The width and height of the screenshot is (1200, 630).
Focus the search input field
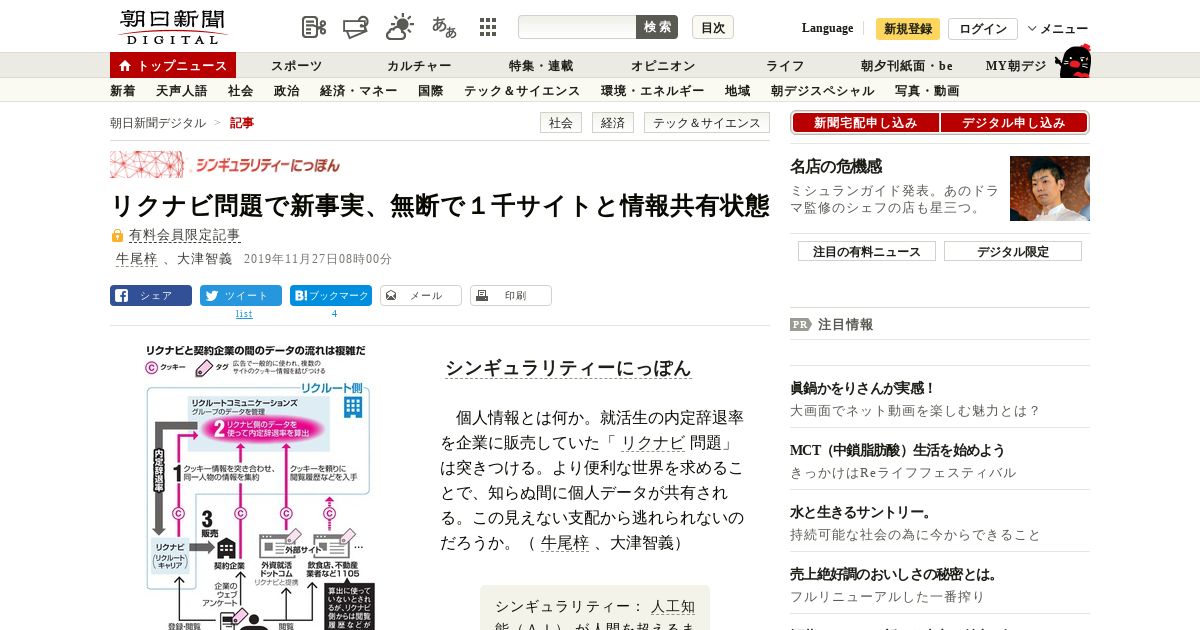coord(577,27)
